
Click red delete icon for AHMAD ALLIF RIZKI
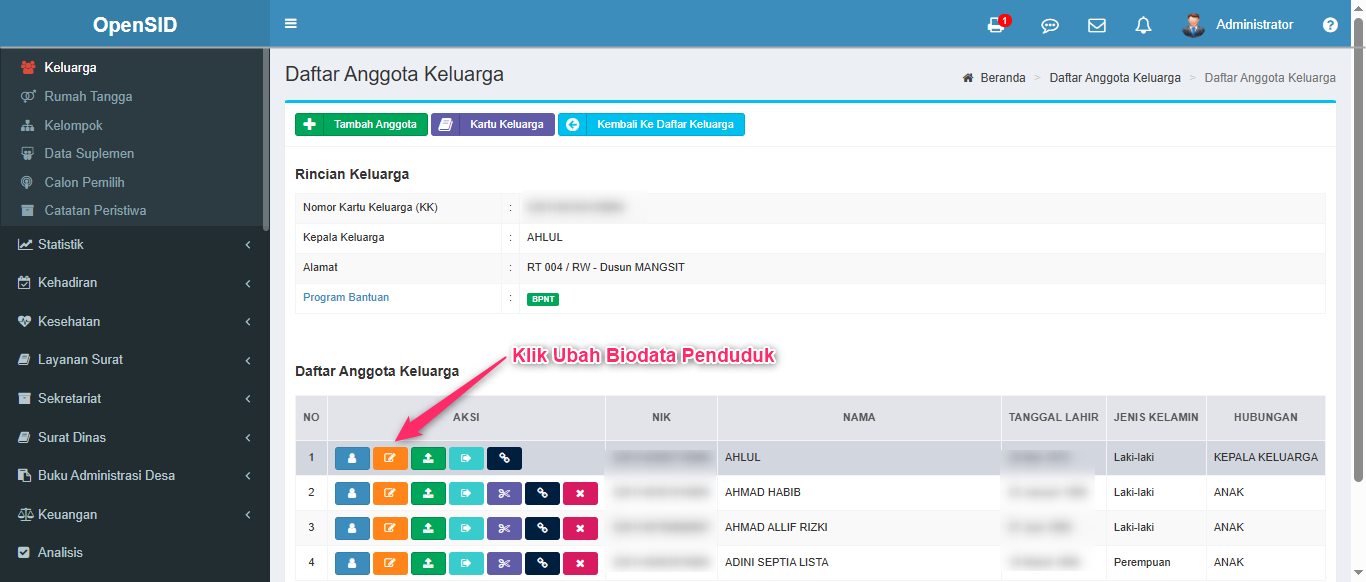(580, 528)
